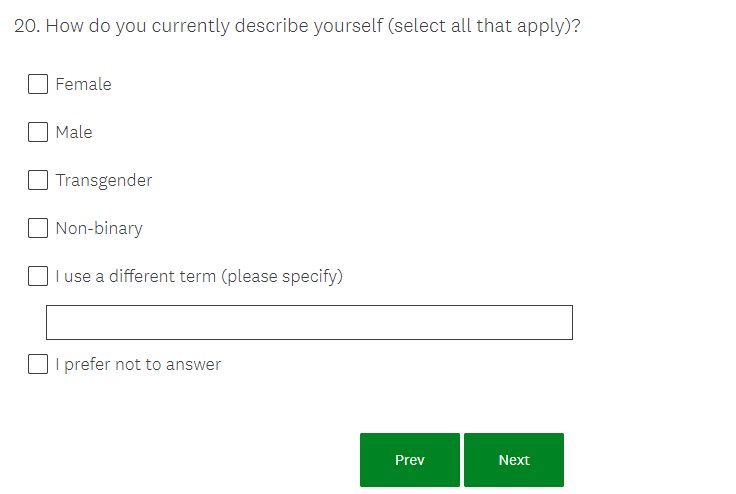Check the Female checkbox

pos(38,84)
